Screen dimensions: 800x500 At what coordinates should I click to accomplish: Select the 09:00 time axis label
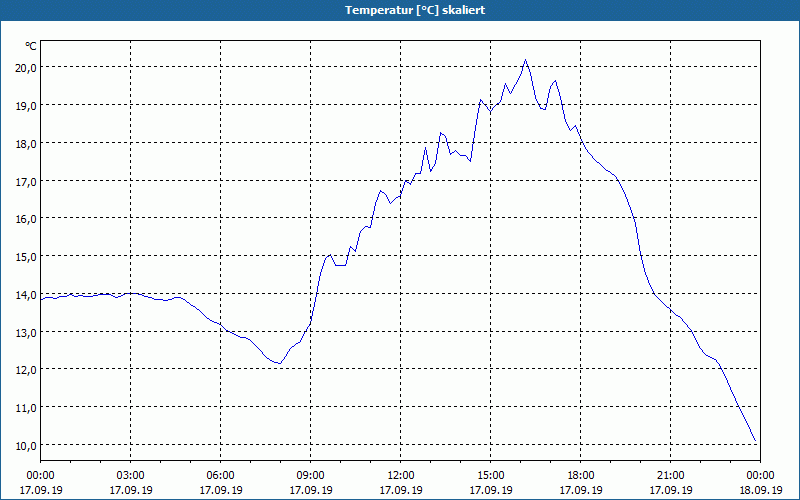coord(310,476)
